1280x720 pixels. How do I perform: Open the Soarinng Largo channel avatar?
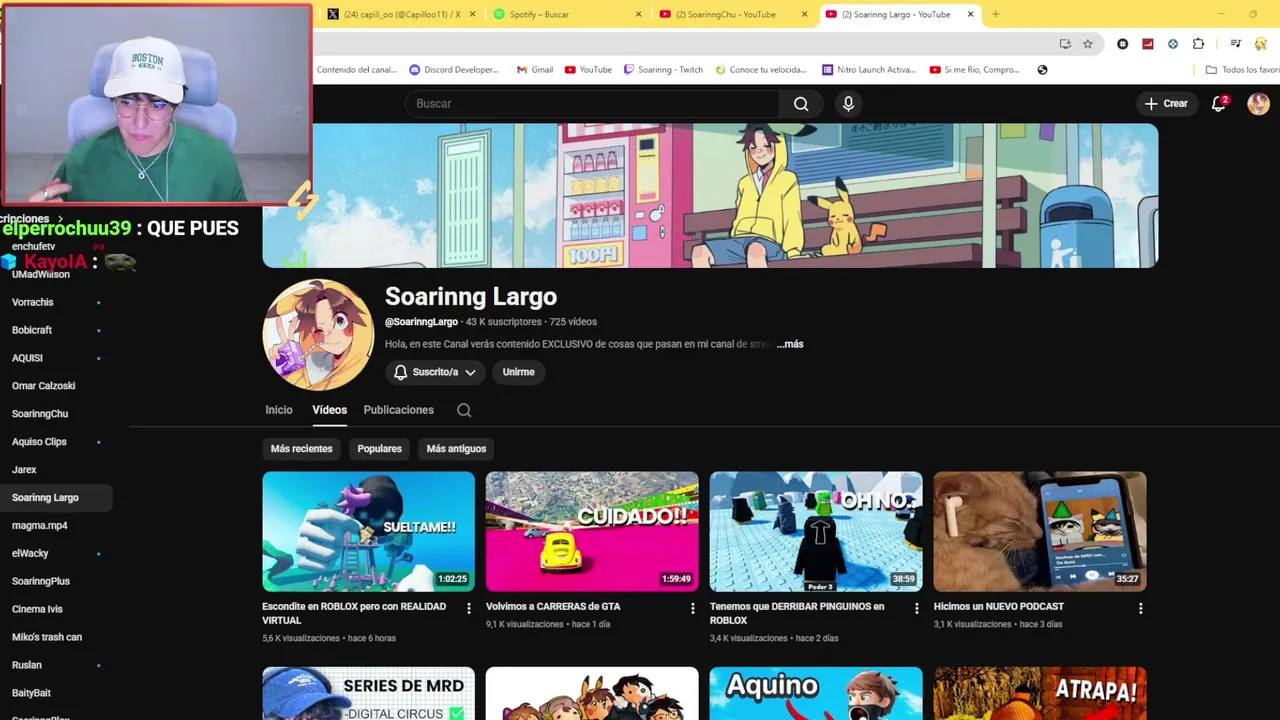(318, 335)
